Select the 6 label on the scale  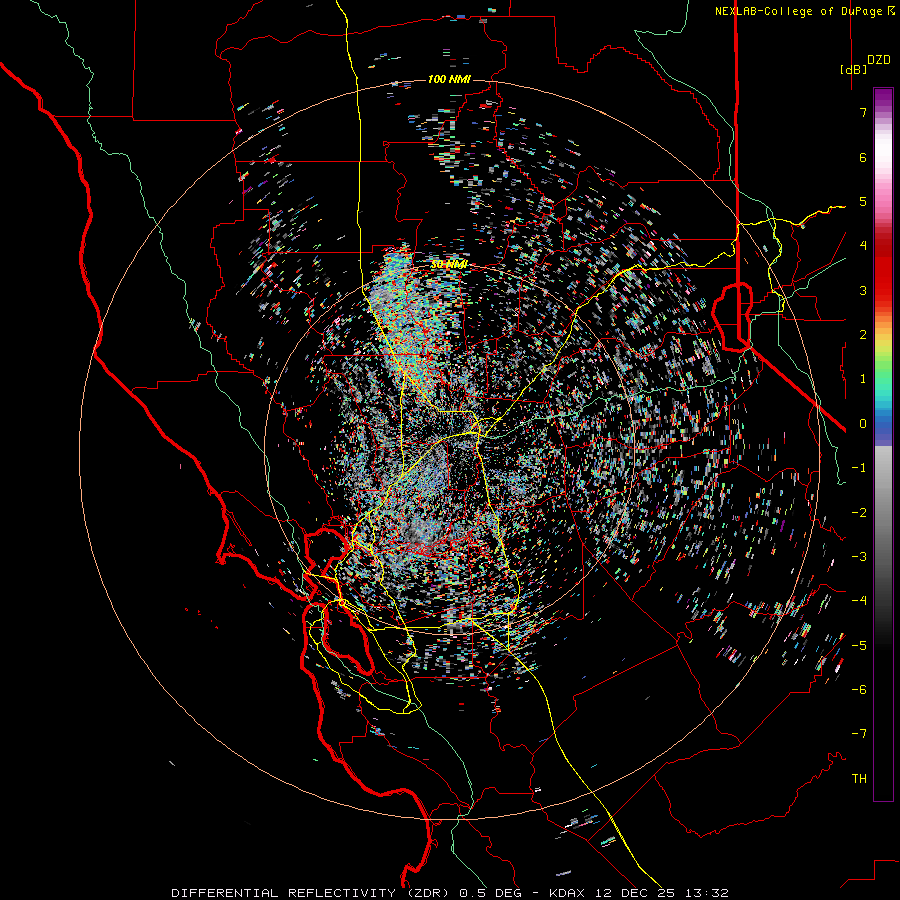point(863,157)
